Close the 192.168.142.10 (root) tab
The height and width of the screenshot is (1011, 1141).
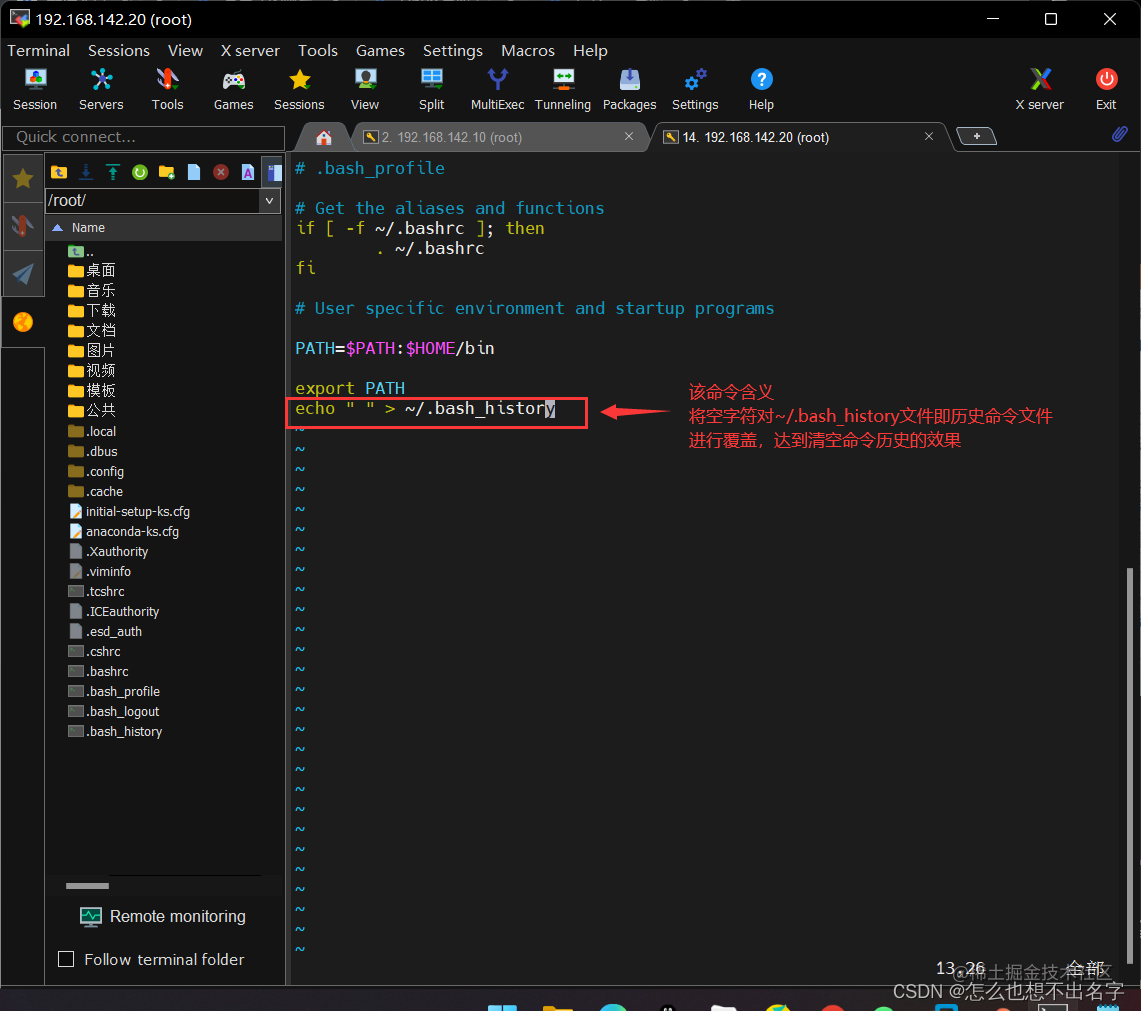point(629,136)
